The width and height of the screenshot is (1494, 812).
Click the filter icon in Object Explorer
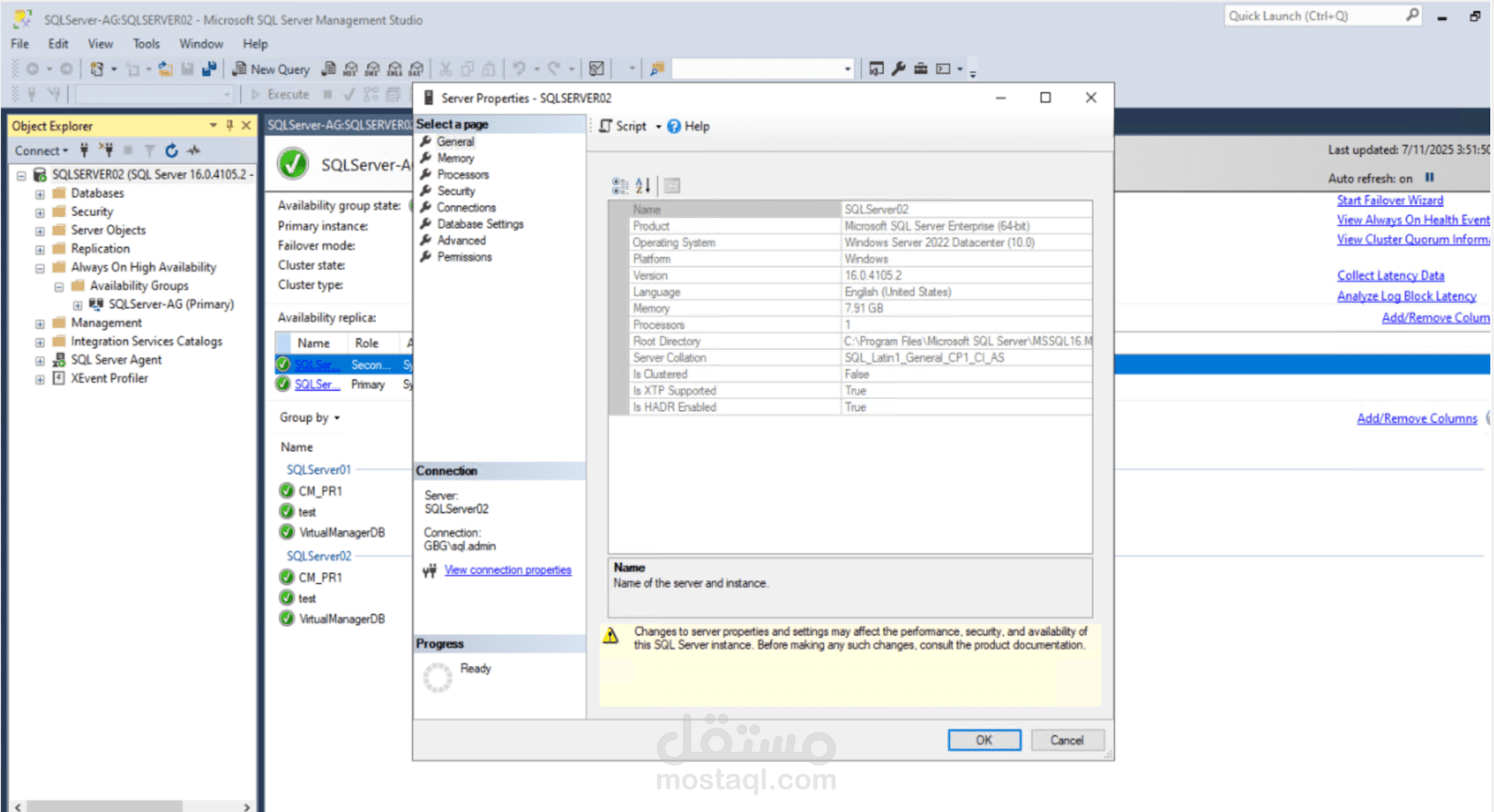click(149, 150)
